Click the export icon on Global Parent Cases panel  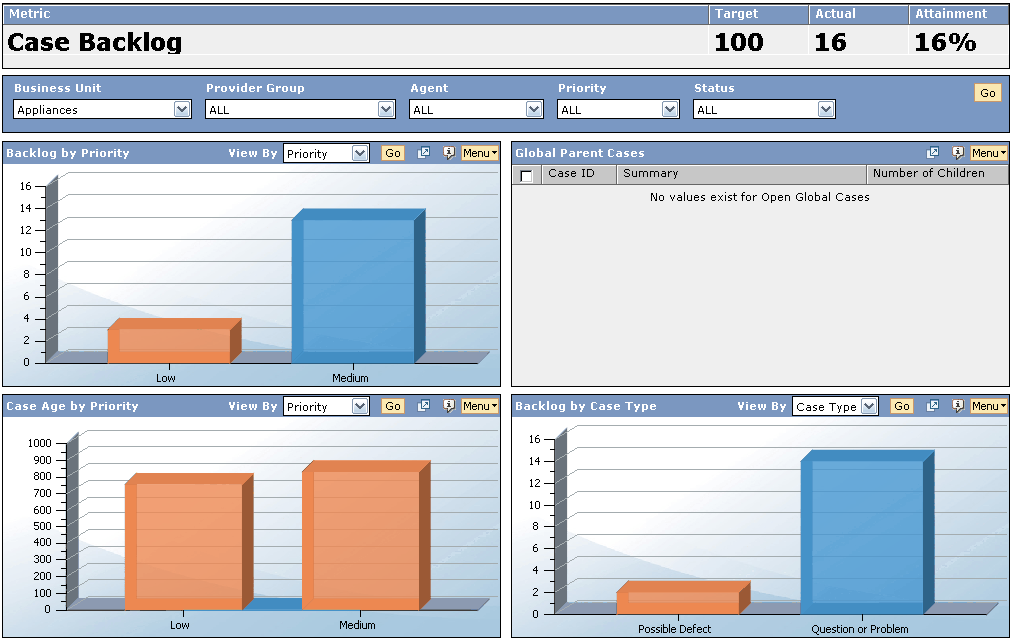[x=933, y=153]
